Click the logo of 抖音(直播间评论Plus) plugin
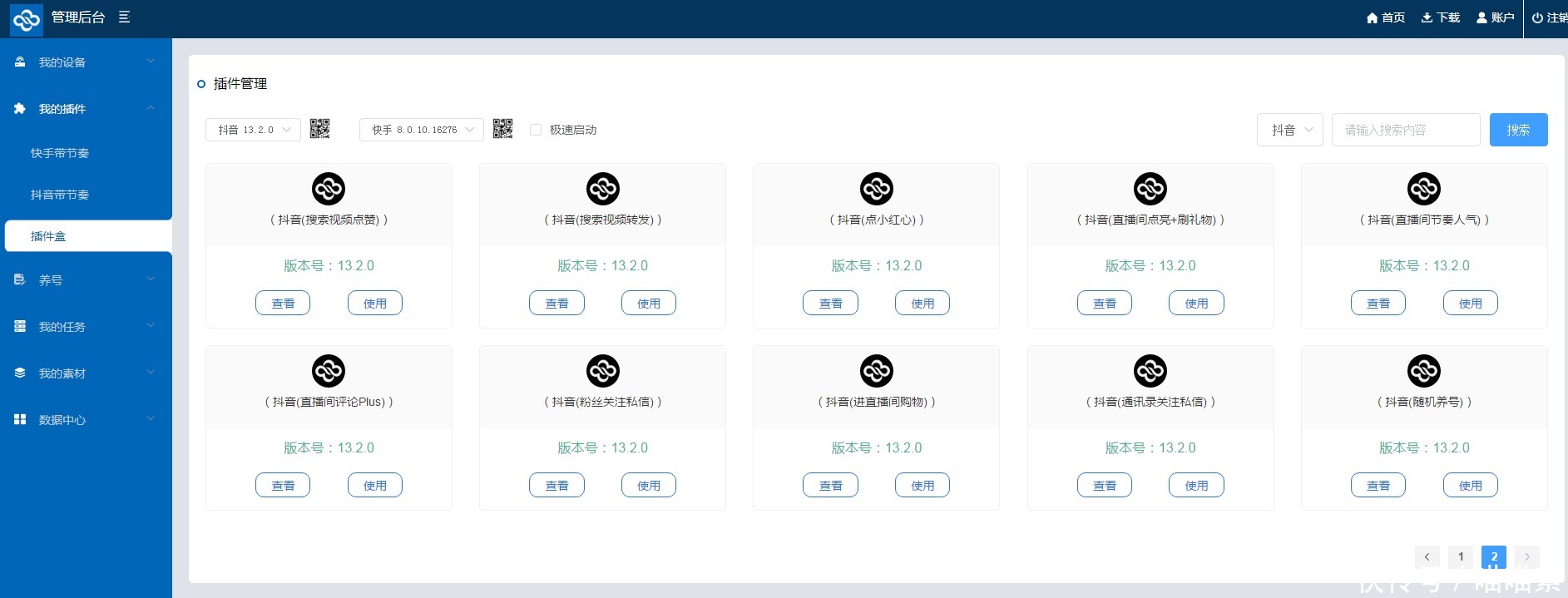This screenshot has height=598, width=1568. tap(329, 371)
